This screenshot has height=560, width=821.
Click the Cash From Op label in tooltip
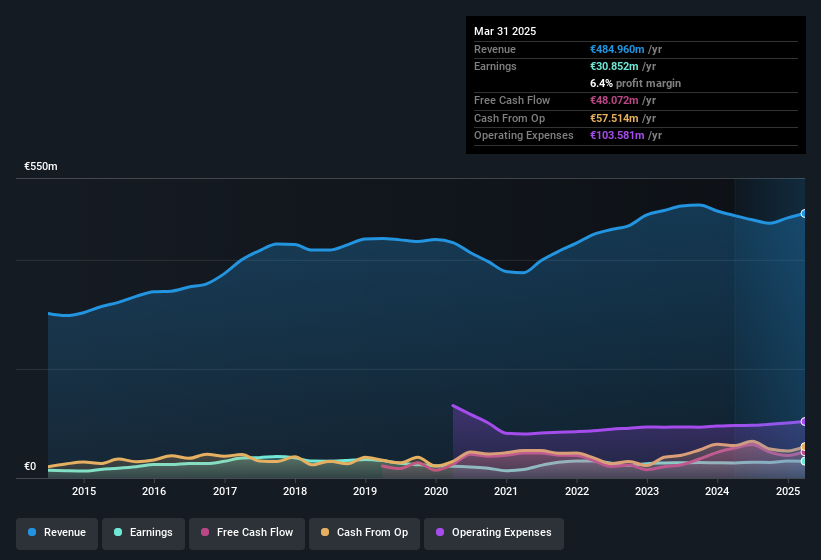coord(509,118)
